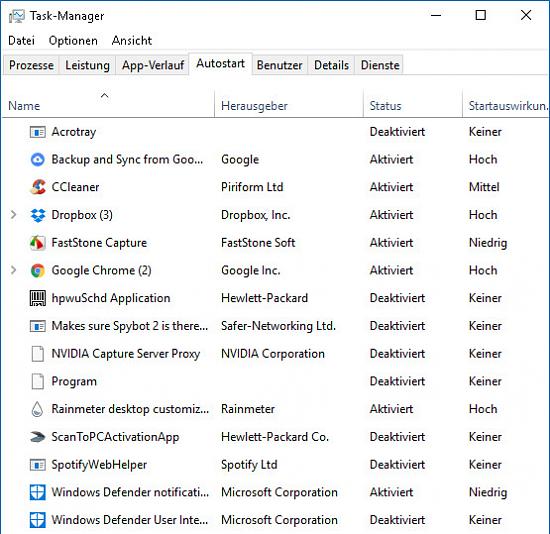
Task: Click publisher 'Google Inc.'
Action: [251, 271]
